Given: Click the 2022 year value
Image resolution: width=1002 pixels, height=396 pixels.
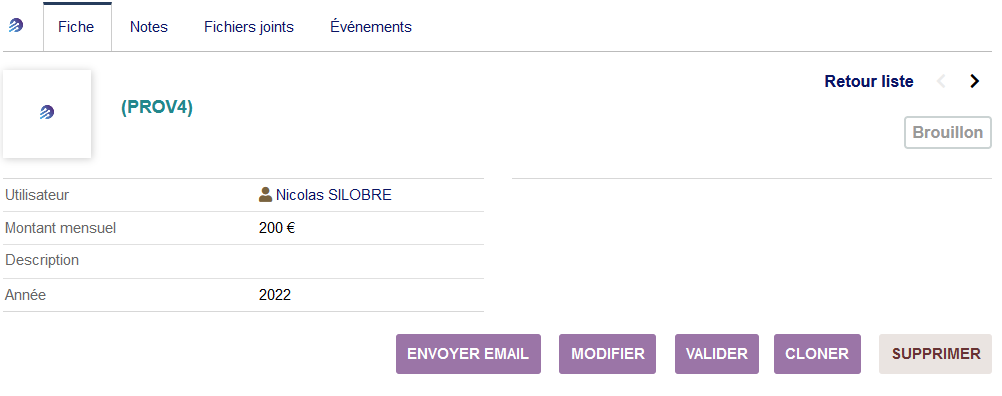Looking at the screenshot, I should tap(275, 295).
